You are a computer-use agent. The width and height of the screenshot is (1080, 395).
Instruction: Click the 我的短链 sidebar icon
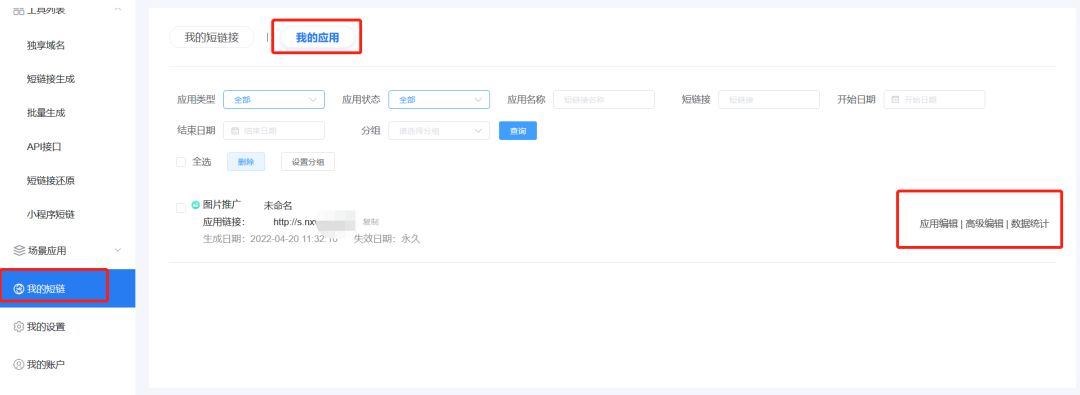pyautogui.click(x=19, y=289)
